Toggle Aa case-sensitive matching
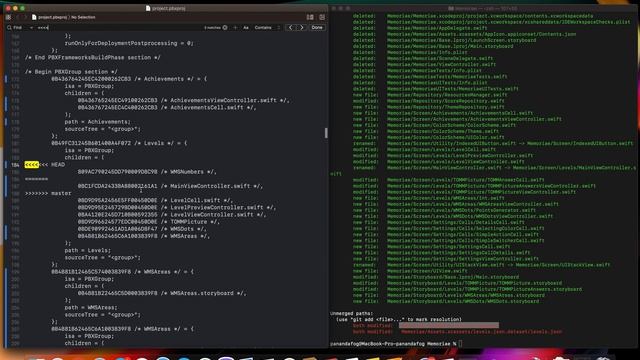 (x=246, y=27)
